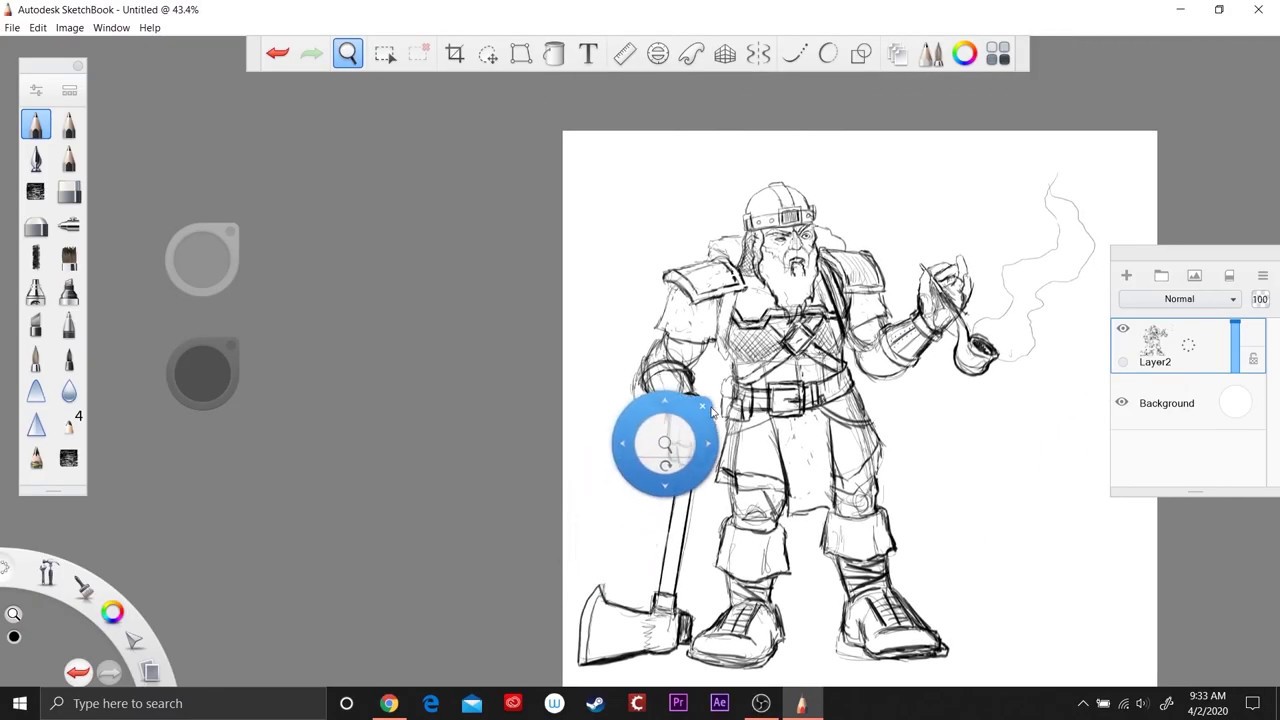This screenshot has width=1280, height=720.
Task: Open the Brush Palette icon in toolbar
Action: [x=931, y=54]
